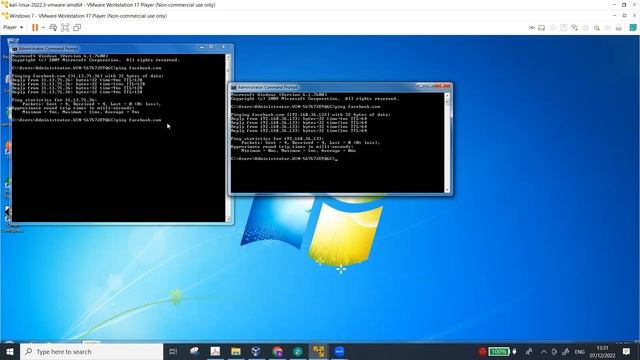Open the PDF reader on the taskbar
Viewport: 640px width, 360px height.
(x=215, y=351)
